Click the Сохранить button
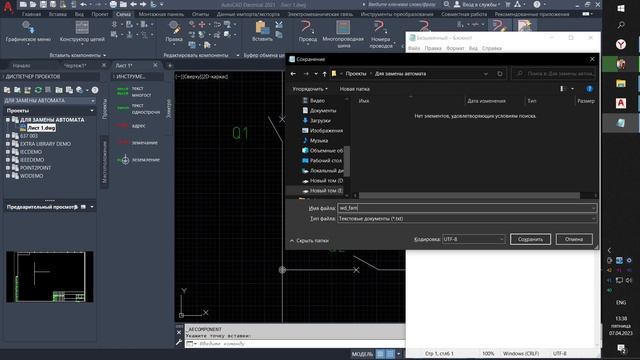This screenshot has height=360, width=640. click(530, 239)
